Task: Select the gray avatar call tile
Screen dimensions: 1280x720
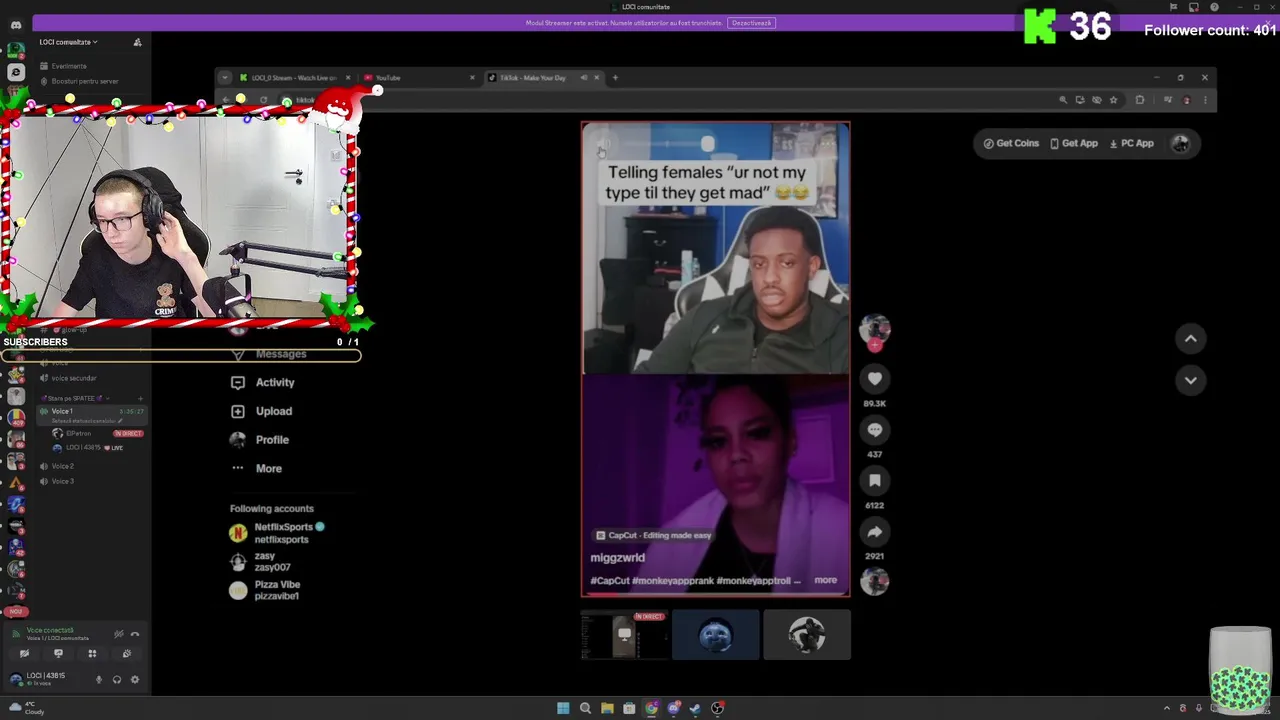Action: [807, 635]
